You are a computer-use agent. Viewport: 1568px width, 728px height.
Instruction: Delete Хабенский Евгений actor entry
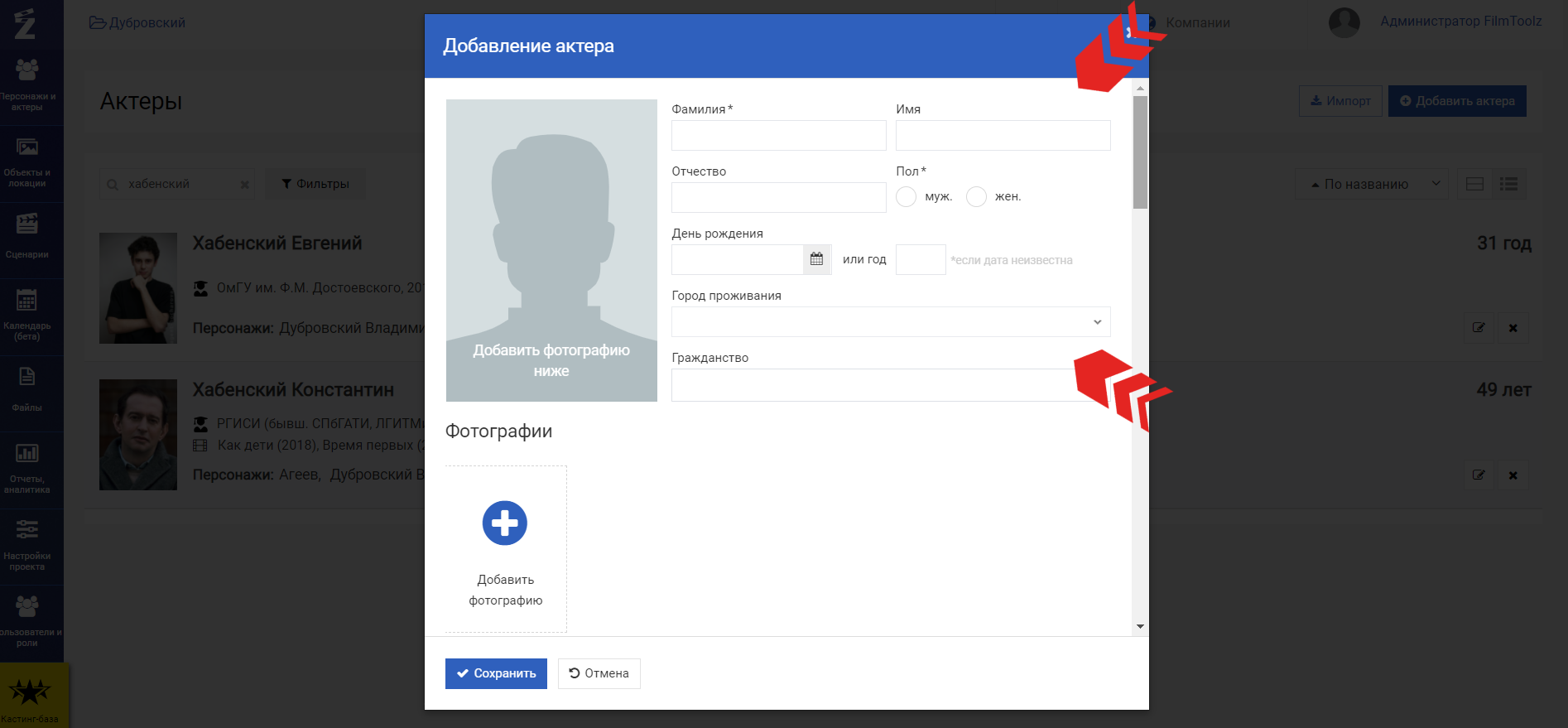click(x=1513, y=328)
